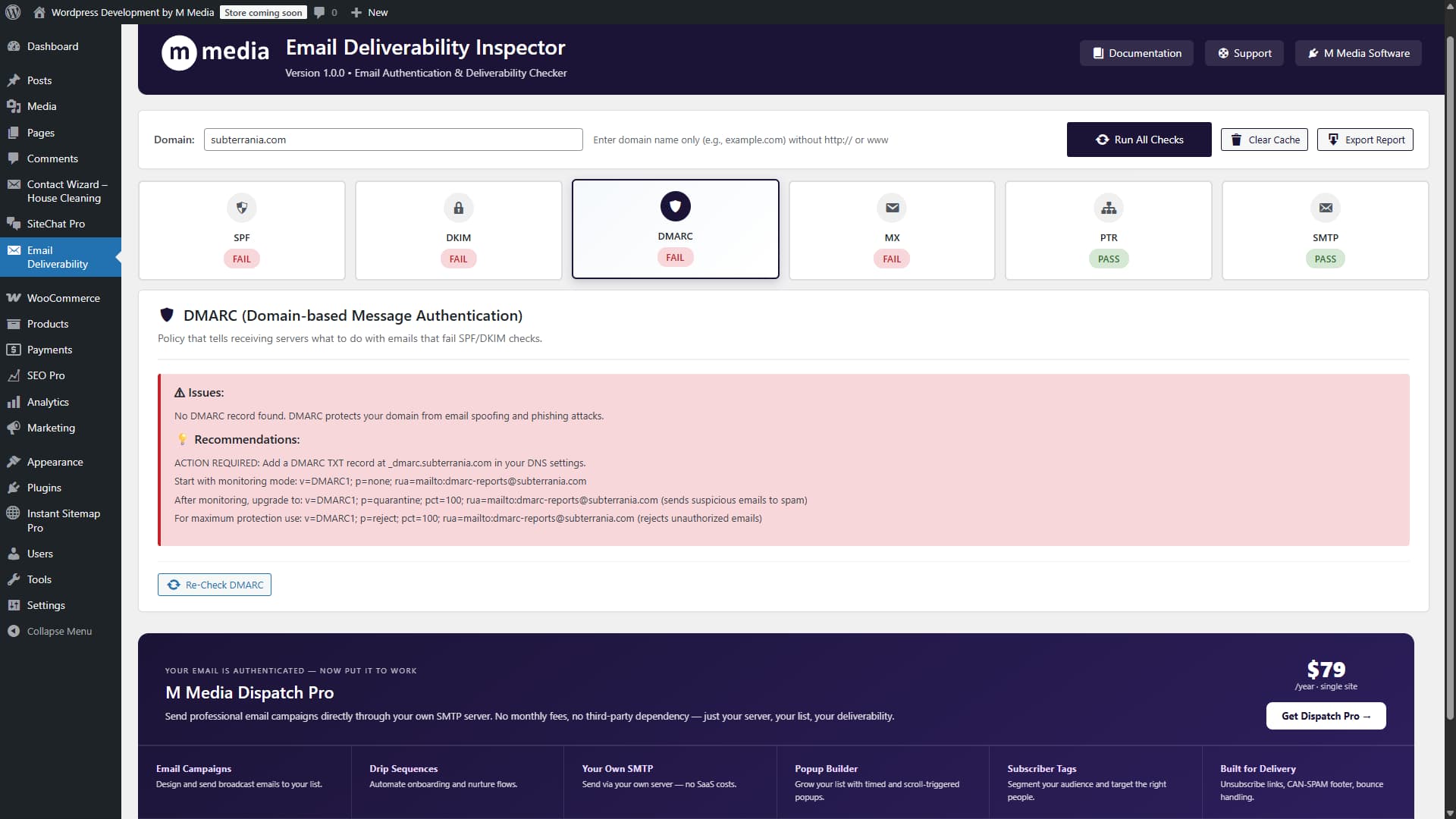Click the Domain input field
The width and height of the screenshot is (1456, 819).
coord(393,140)
